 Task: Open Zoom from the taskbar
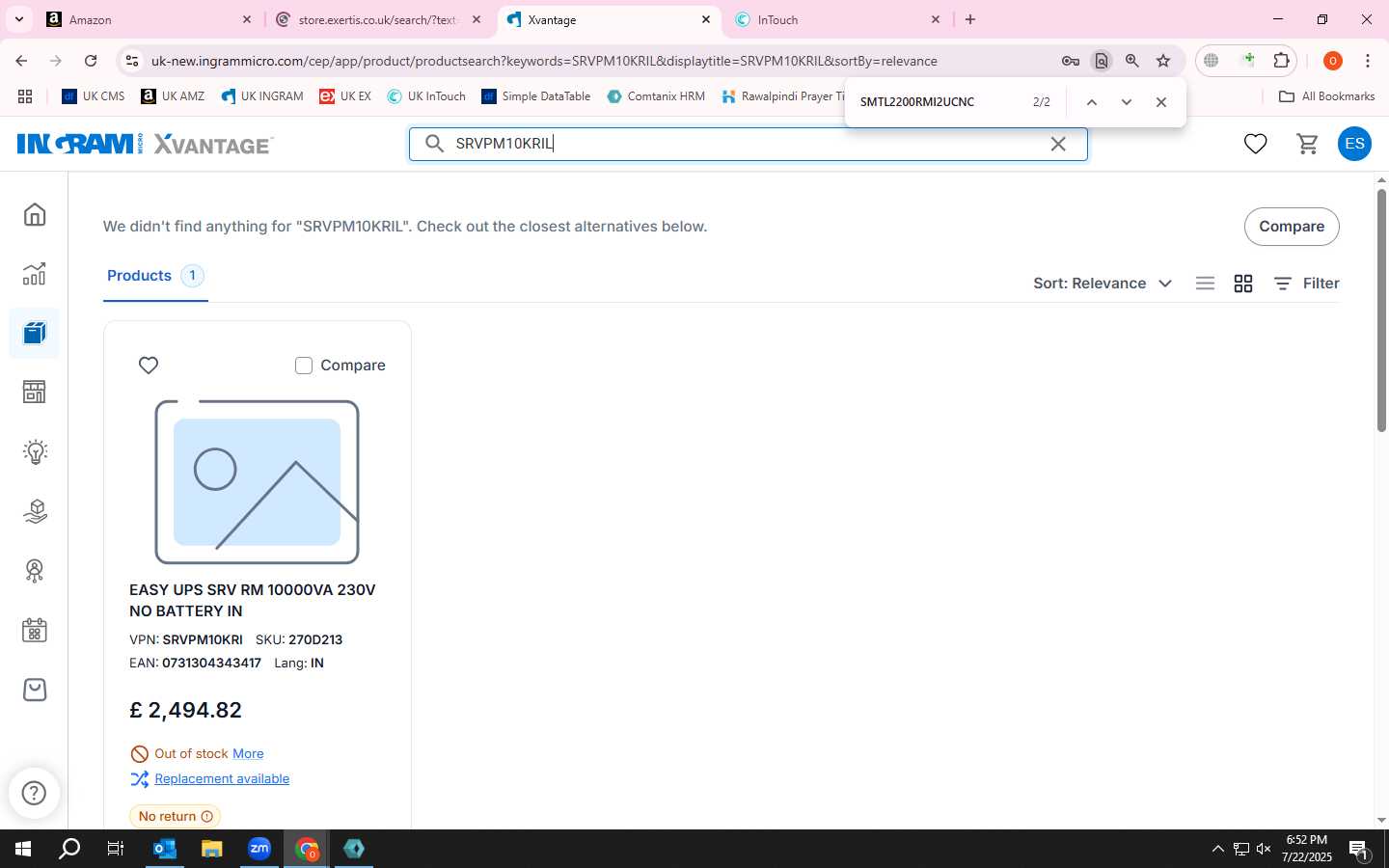coord(259,849)
